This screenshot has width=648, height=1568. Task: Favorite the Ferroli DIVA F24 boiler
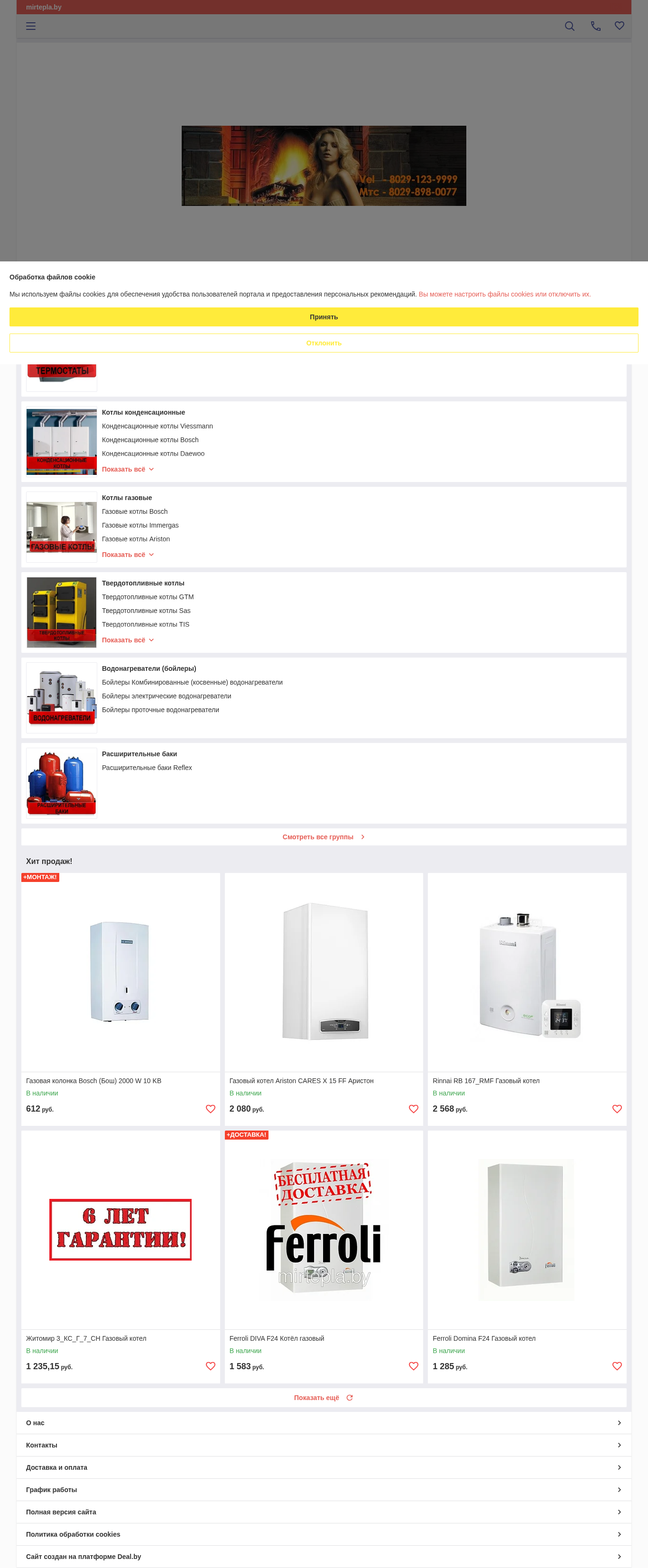pos(414,1366)
